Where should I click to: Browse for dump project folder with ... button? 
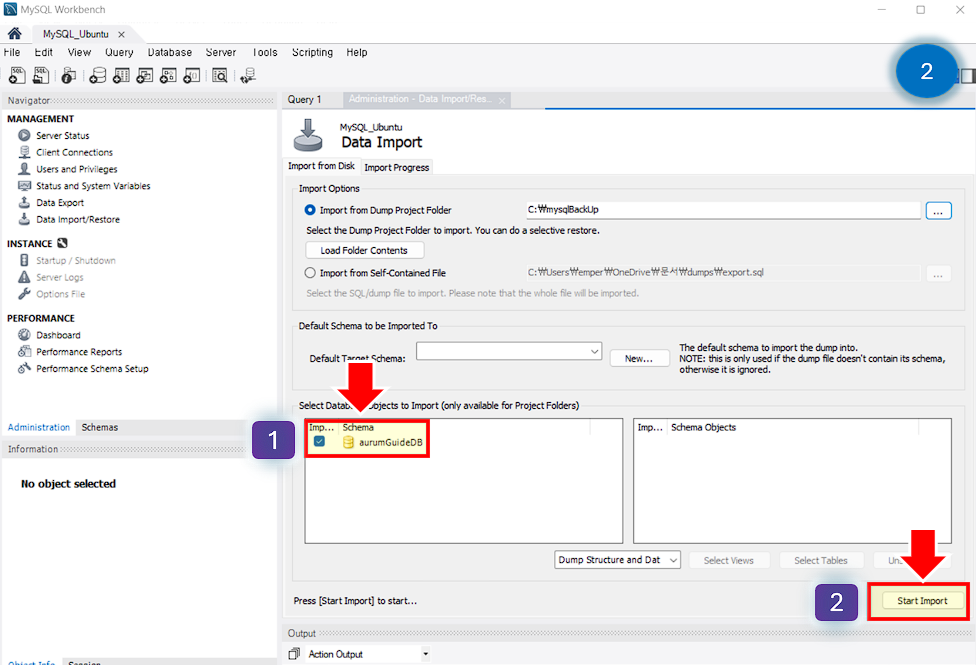coord(938,211)
